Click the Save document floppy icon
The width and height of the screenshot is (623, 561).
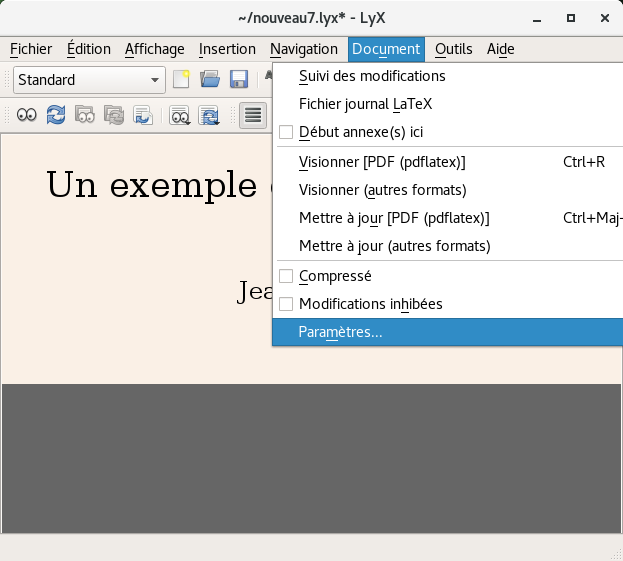pyautogui.click(x=239, y=79)
